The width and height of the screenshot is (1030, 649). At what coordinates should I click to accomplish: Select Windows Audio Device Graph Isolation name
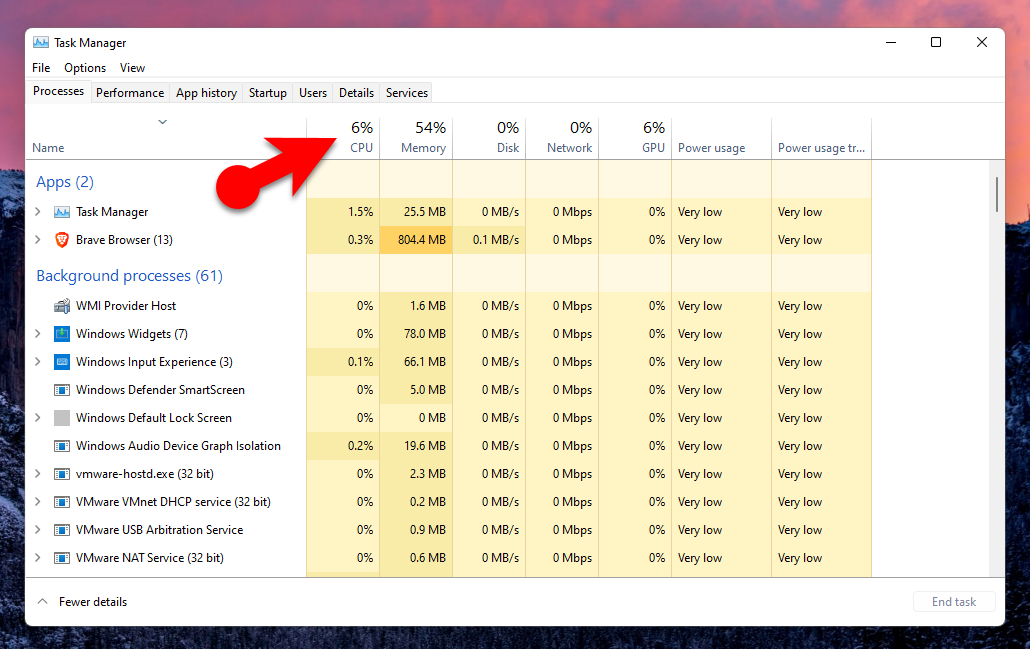(x=178, y=446)
